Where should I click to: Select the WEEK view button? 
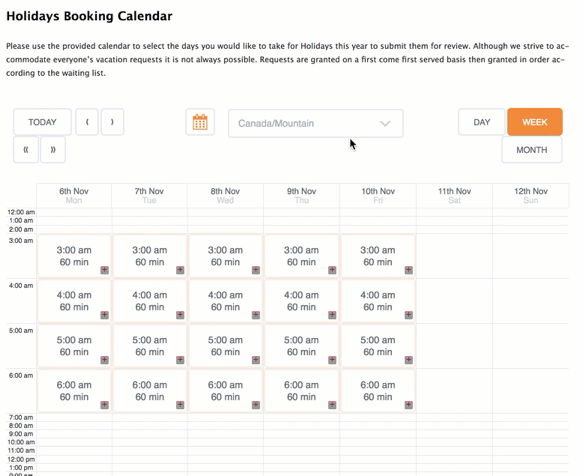pyautogui.click(x=535, y=122)
